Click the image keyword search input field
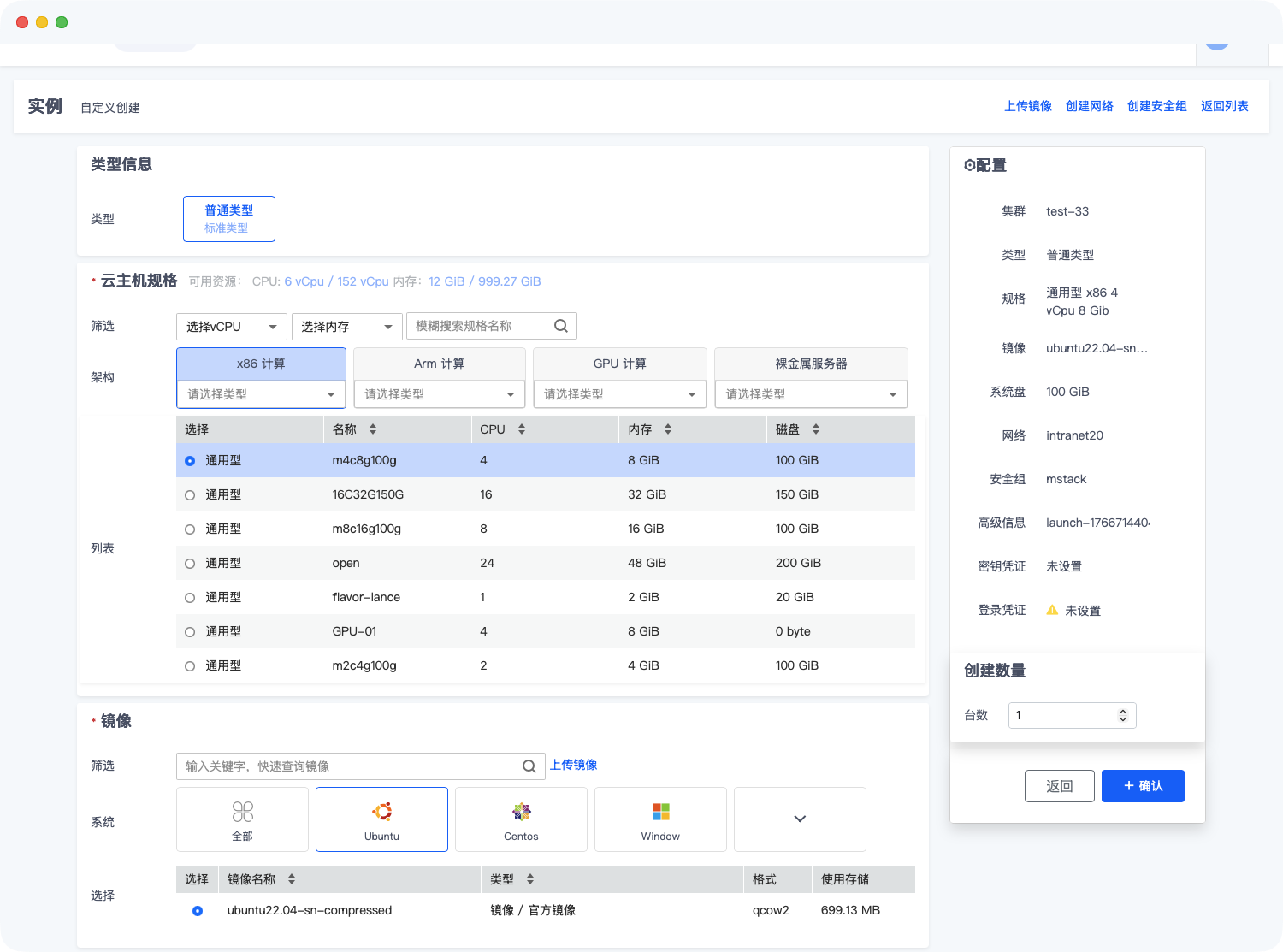The width and height of the screenshot is (1283, 952). pyautogui.click(x=351, y=766)
